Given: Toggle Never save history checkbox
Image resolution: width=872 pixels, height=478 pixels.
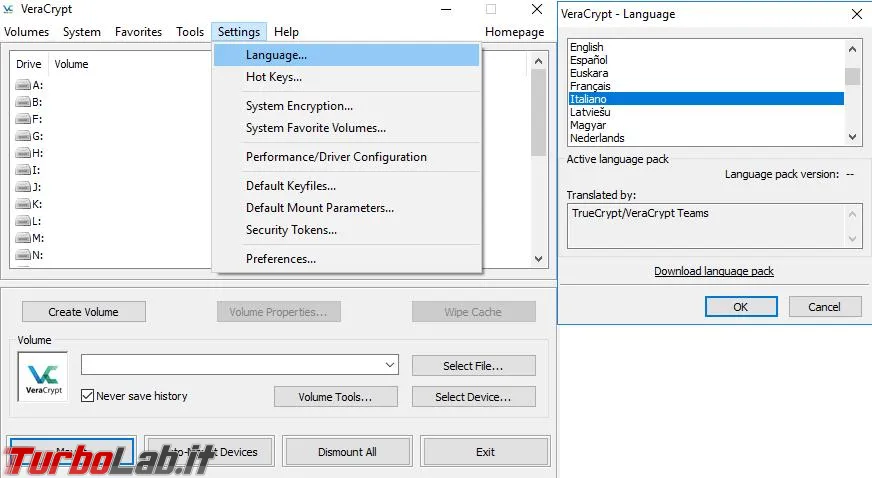Looking at the screenshot, I should pos(87,396).
